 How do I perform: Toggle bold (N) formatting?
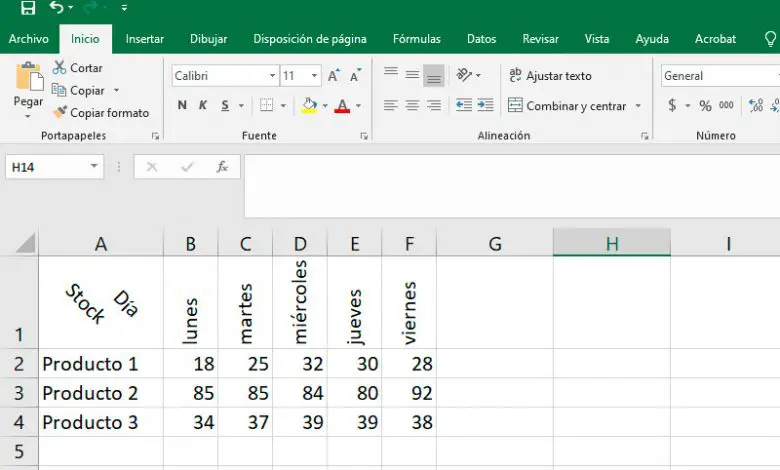[182, 105]
